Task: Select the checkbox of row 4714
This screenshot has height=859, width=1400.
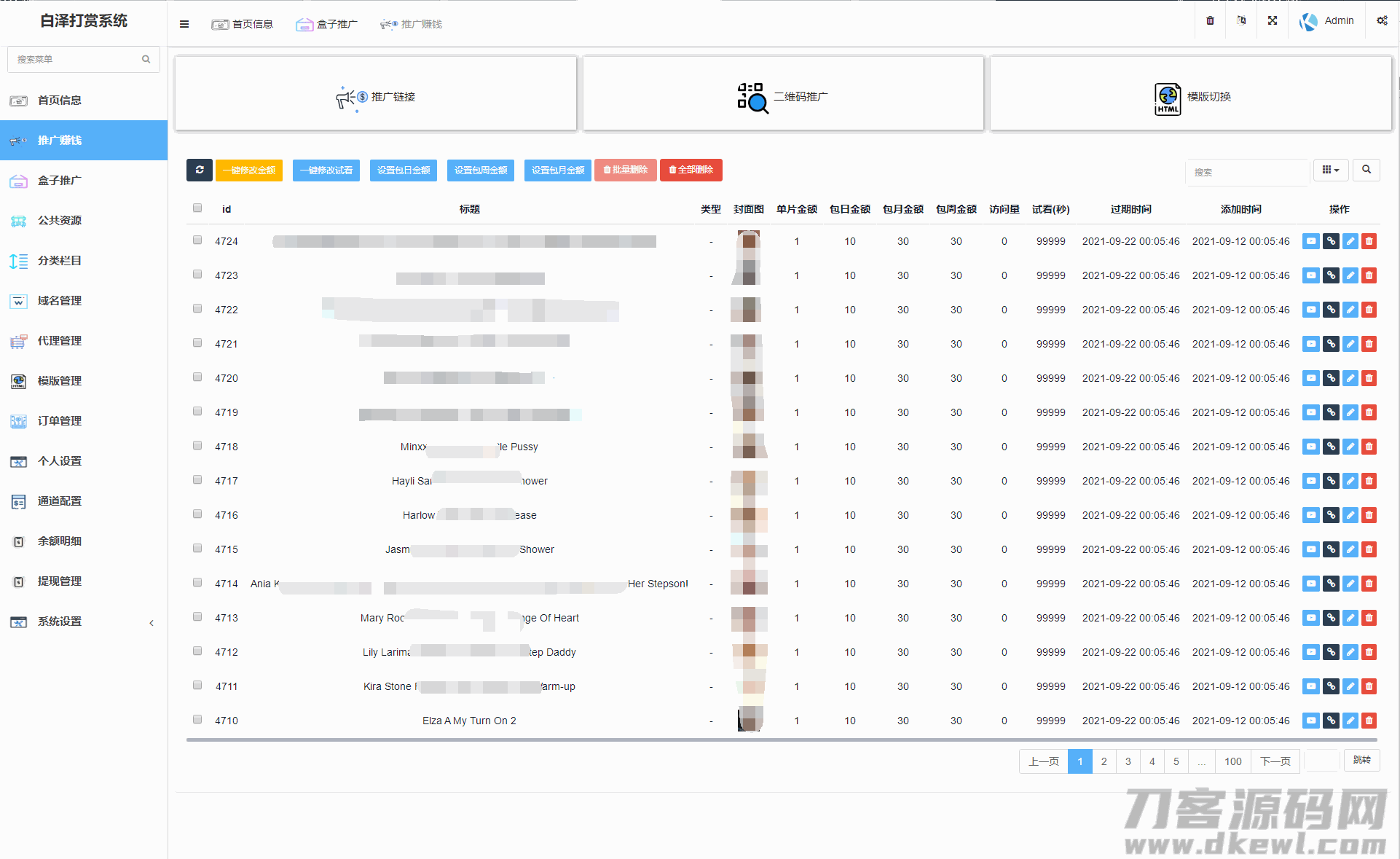Action: click(197, 583)
